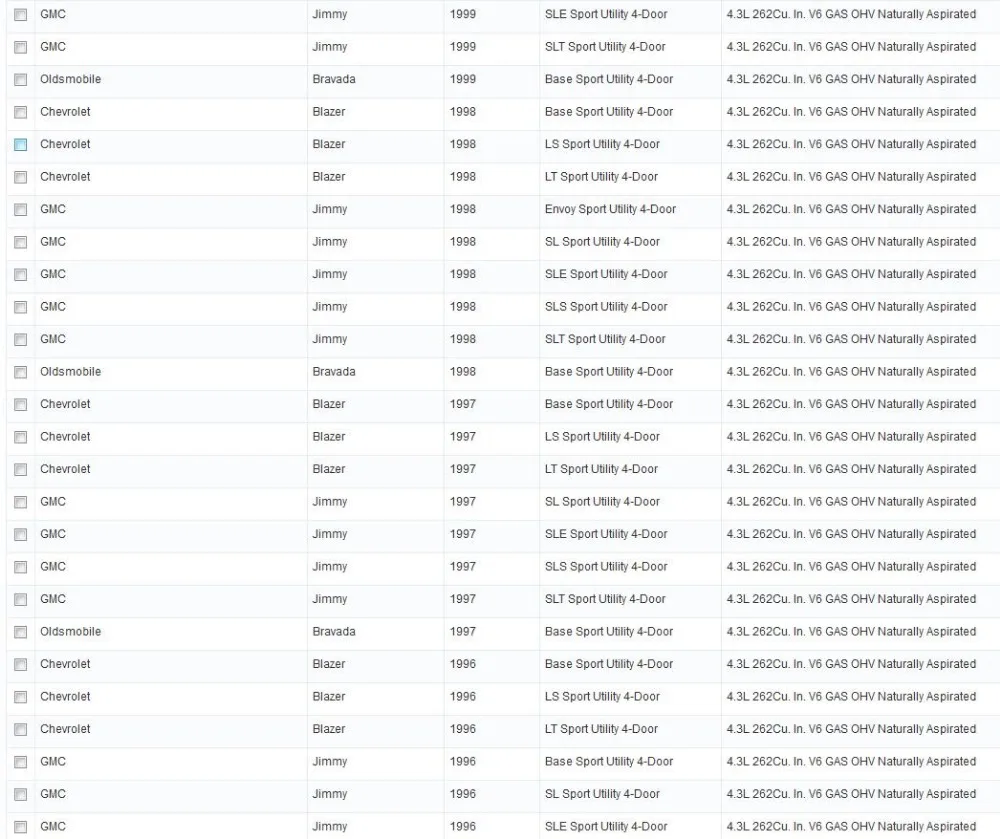This screenshot has width=1000, height=839.
Task: Select the year '1996' in the Jimmy SL row
Action: click(462, 794)
